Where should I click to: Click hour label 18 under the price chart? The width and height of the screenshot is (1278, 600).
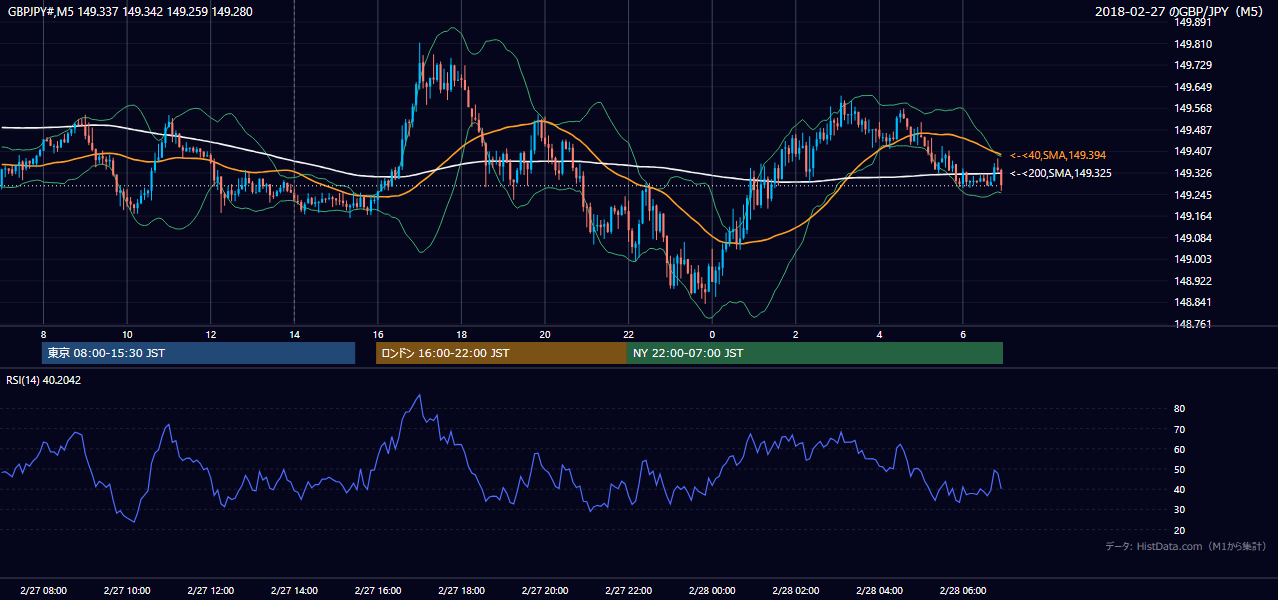461,334
